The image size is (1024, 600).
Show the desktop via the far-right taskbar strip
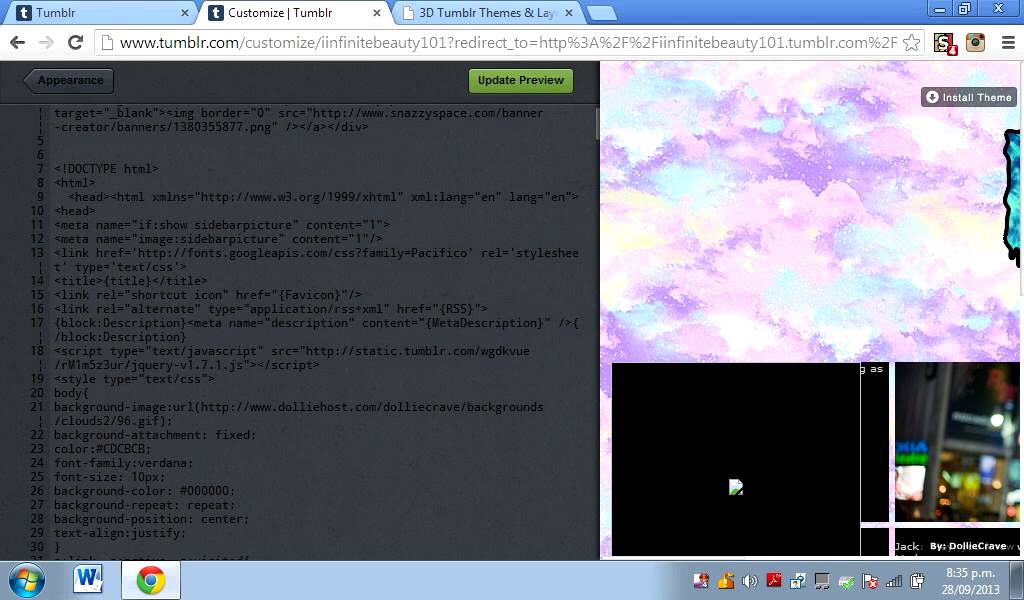1016,580
